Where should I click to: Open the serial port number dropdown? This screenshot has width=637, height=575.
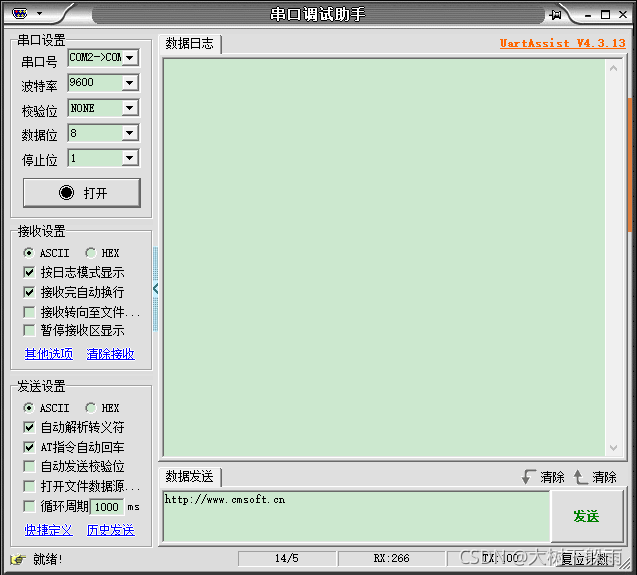[x=130, y=58]
